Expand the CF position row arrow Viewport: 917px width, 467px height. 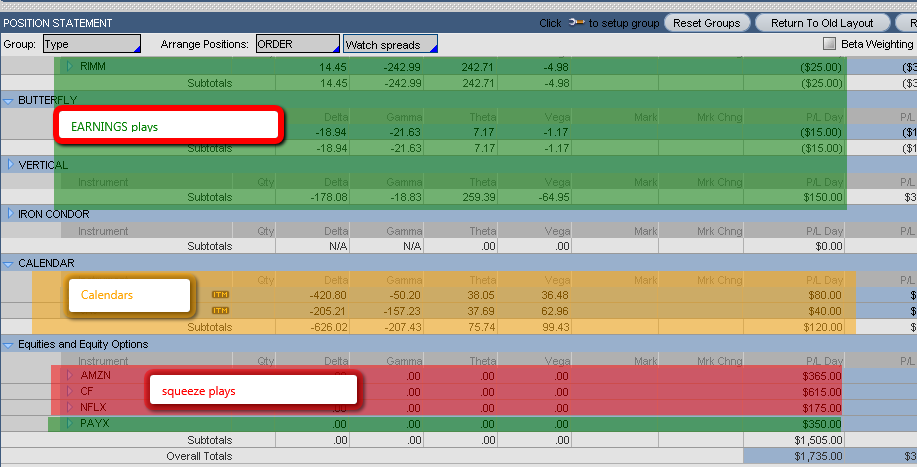(70, 391)
